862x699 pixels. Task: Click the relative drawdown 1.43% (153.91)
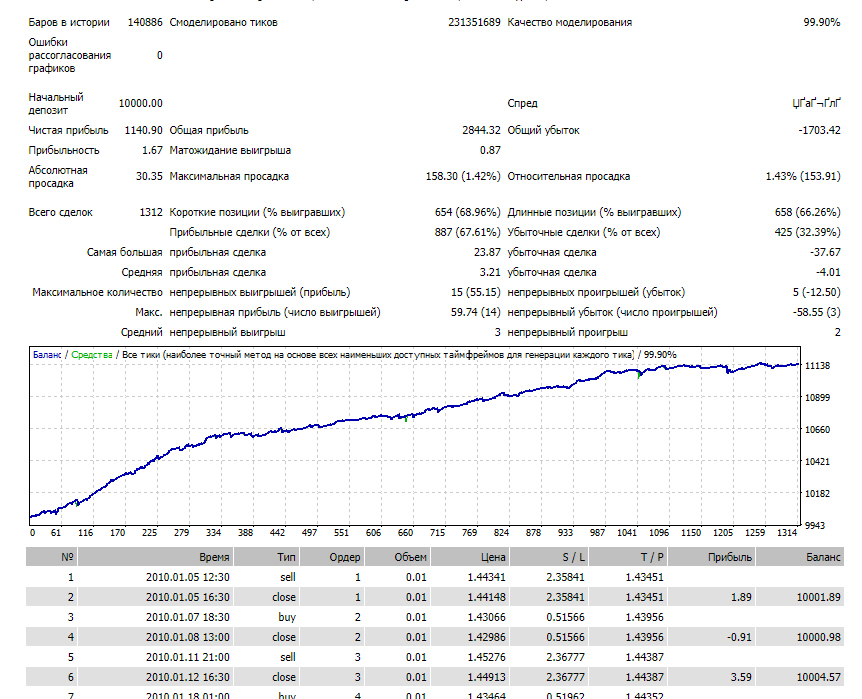803,177
